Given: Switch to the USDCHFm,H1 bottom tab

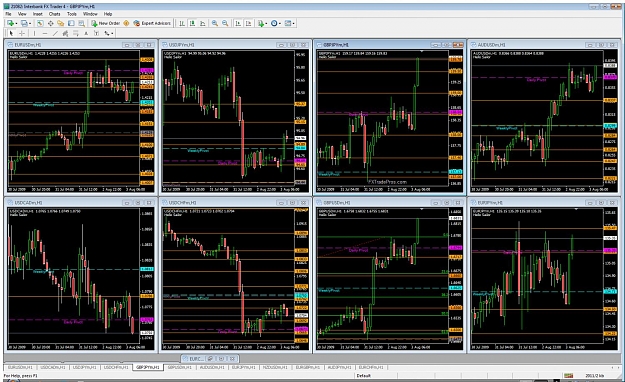Looking at the screenshot, I should (x=116, y=367).
